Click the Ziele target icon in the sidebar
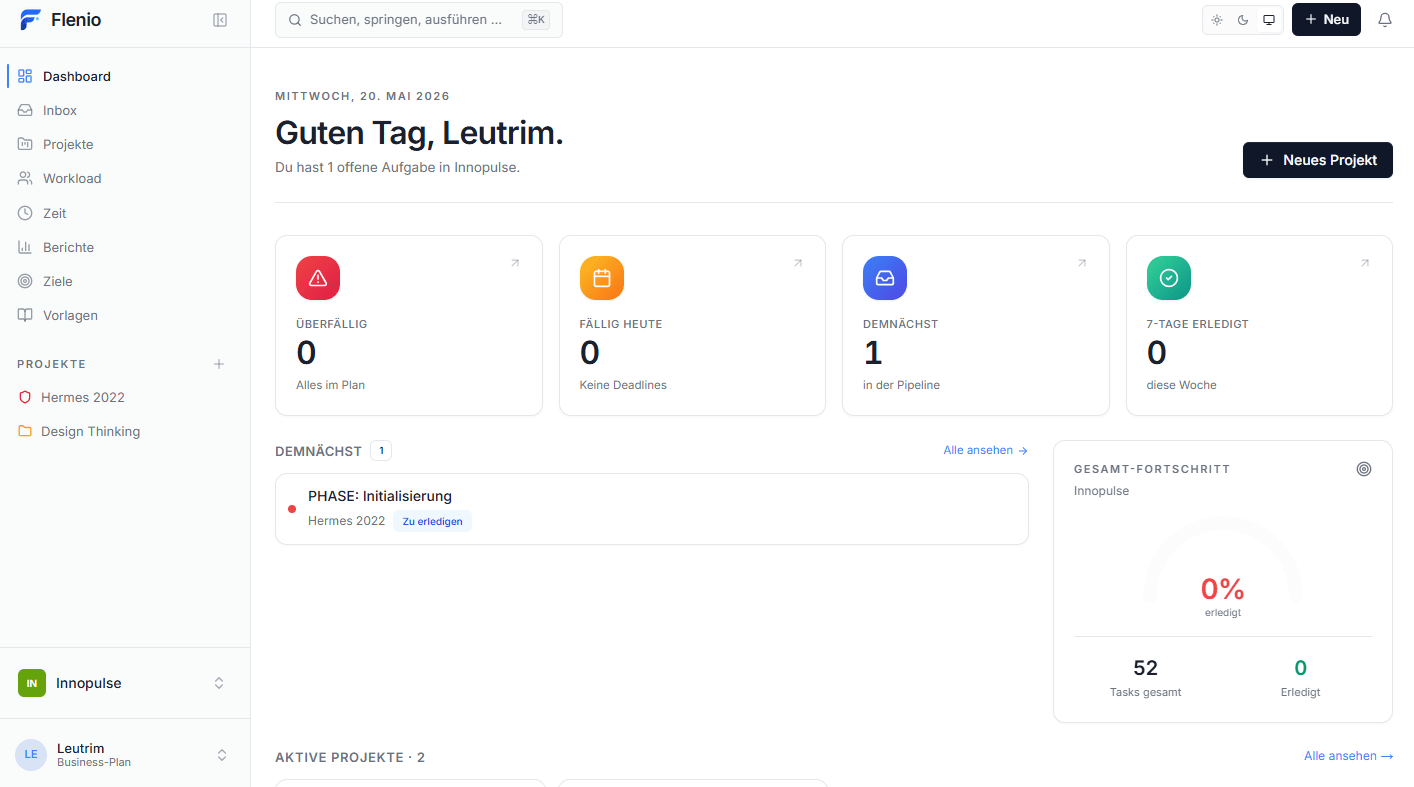Screen dimensions: 1414x787 (25, 281)
